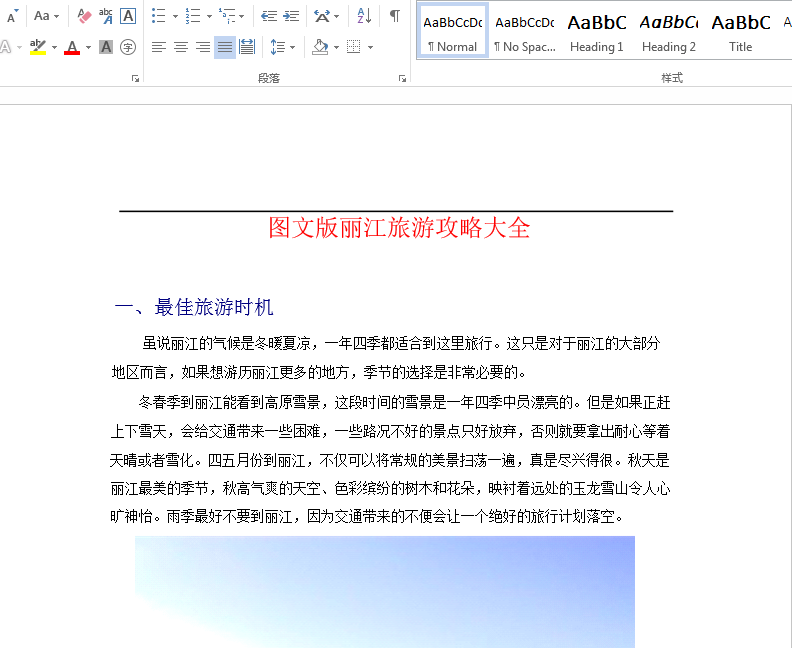Screen dimensions: 792x648
Task: Open the Font dialog launcher
Action: click(135, 78)
